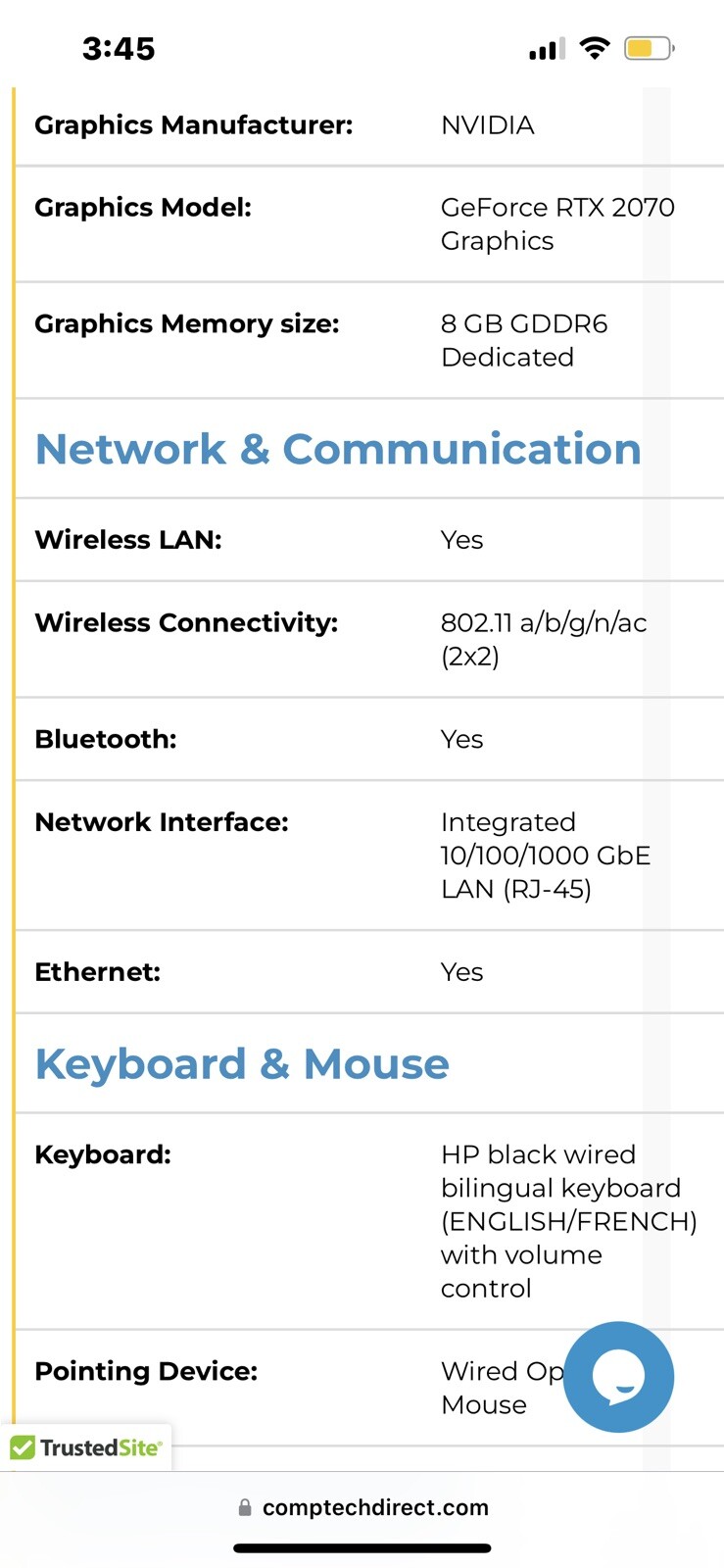The image size is (724, 1568).
Task: Tap the Bluetooth row label
Action: pyautogui.click(x=106, y=739)
